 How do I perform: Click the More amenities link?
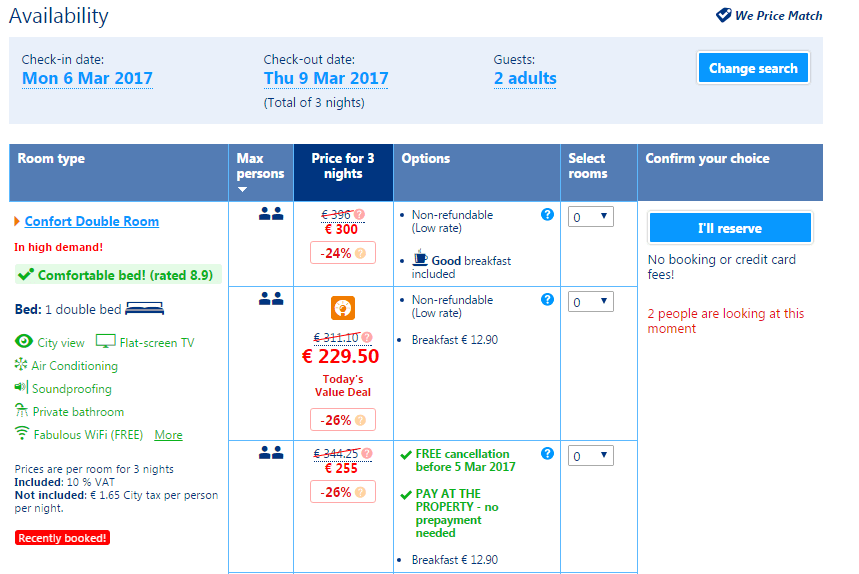(168, 435)
